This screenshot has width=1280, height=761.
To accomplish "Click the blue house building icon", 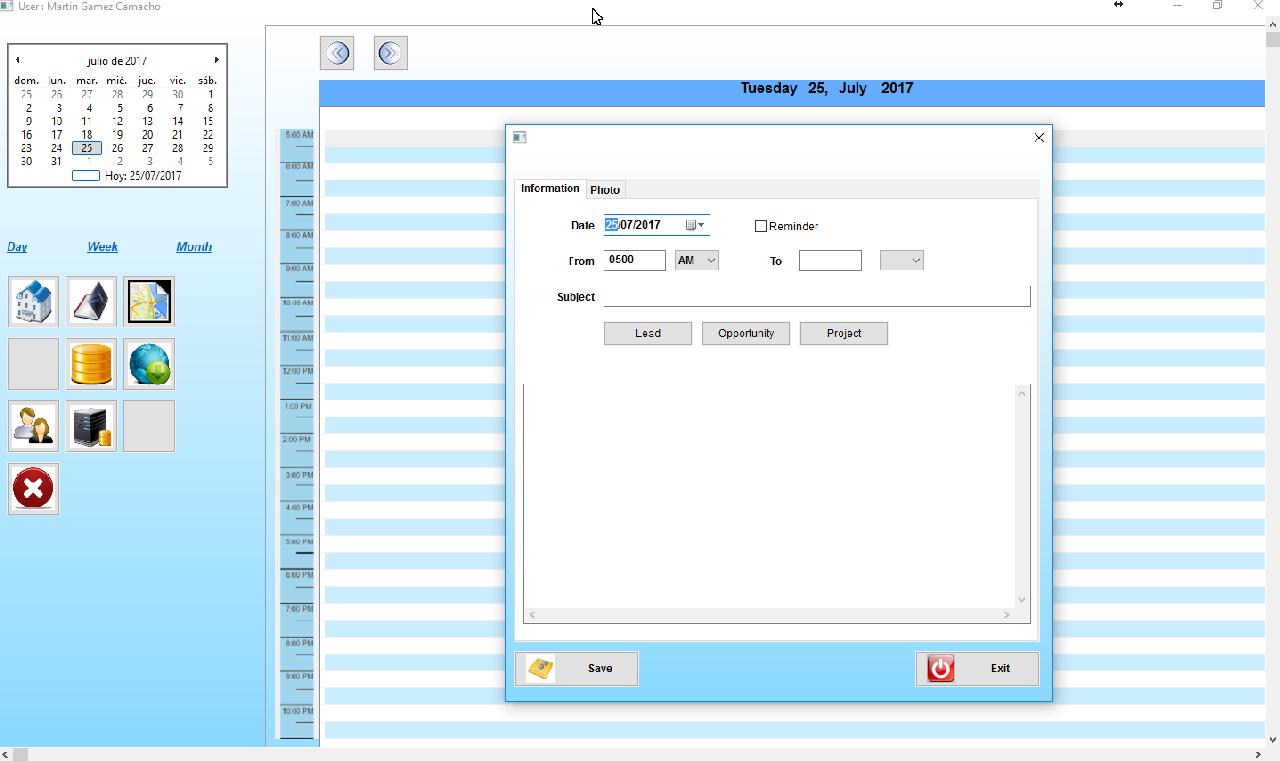I will click(x=33, y=302).
